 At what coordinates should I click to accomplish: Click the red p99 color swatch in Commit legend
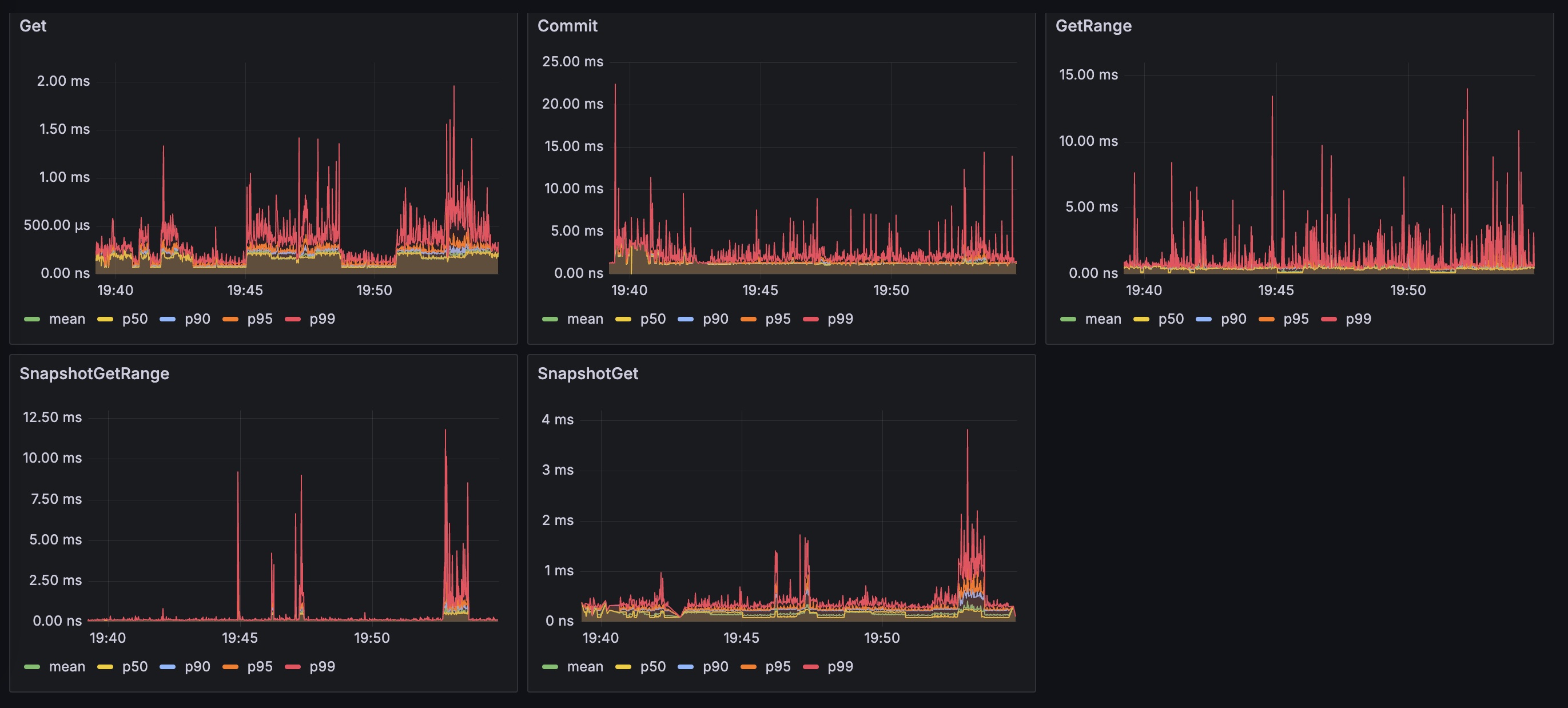(x=811, y=319)
